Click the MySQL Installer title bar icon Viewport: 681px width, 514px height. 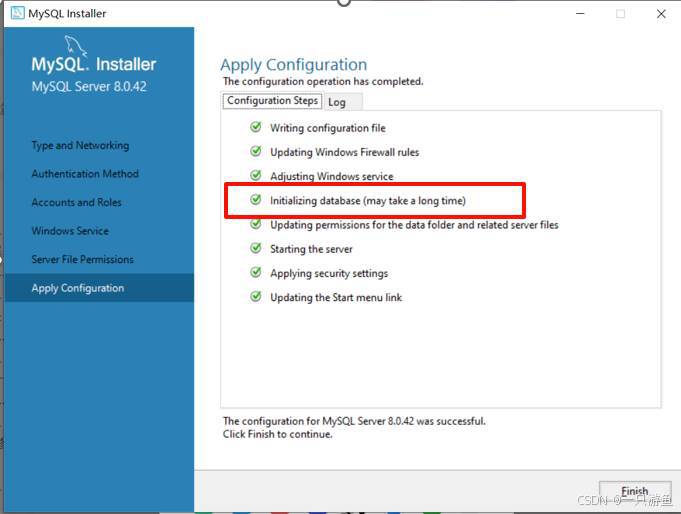coord(17,13)
